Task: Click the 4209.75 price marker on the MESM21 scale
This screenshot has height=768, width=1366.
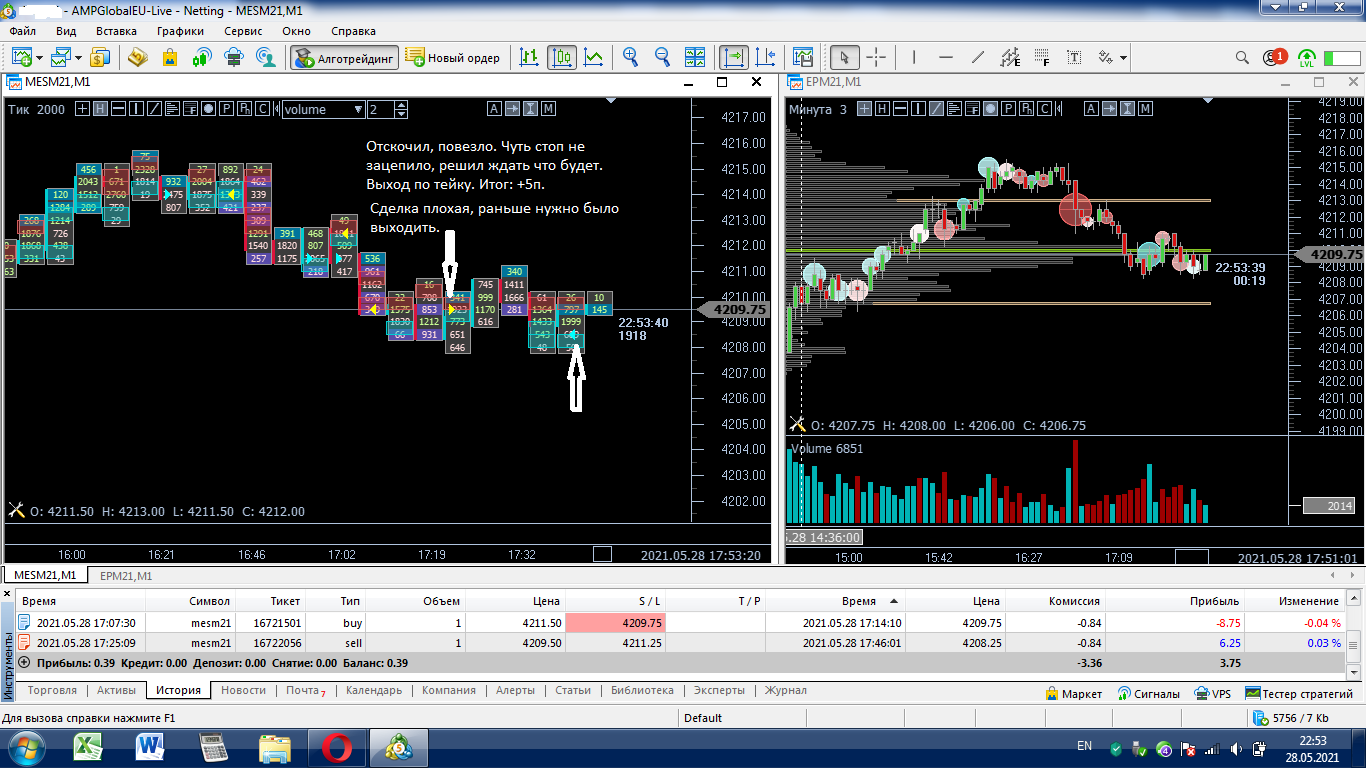Action: click(733, 310)
